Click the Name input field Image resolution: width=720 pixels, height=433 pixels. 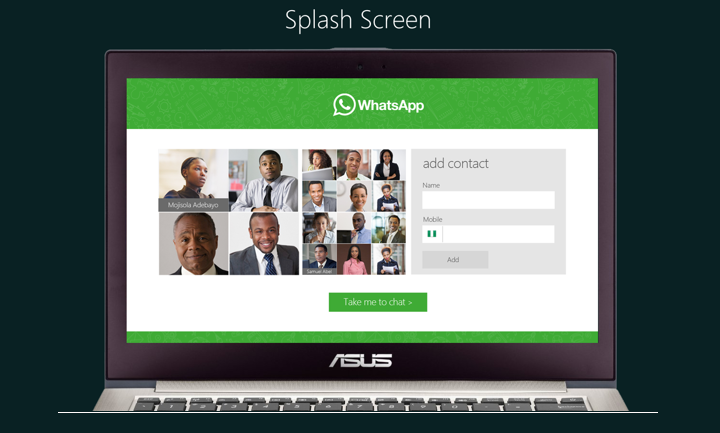488,200
